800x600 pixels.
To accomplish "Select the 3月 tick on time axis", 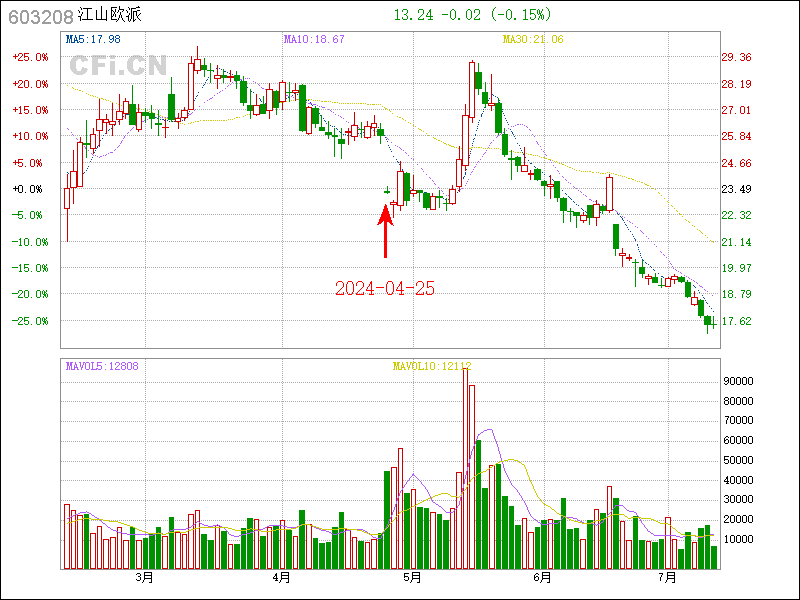I will 144,577.
